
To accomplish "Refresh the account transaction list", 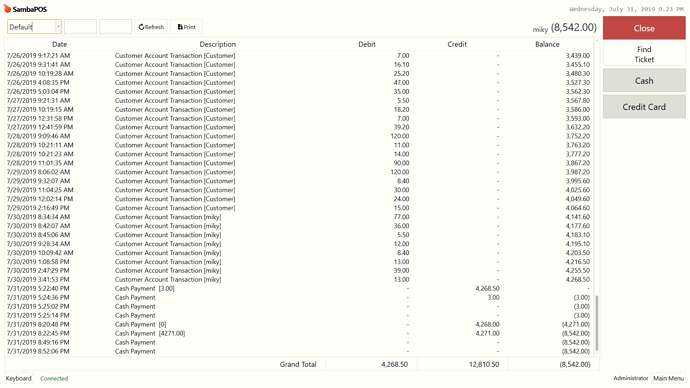I will click(x=151, y=27).
